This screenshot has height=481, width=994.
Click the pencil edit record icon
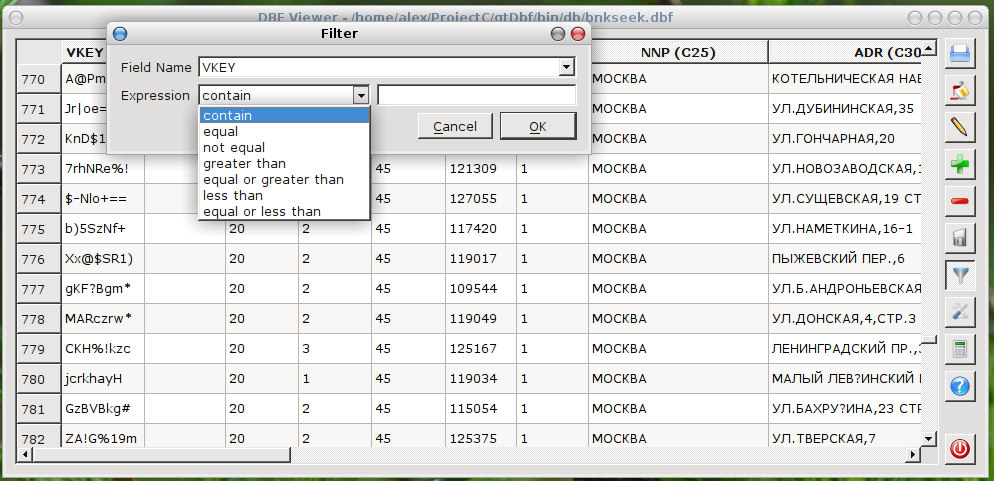pyautogui.click(x=960, y=126)
